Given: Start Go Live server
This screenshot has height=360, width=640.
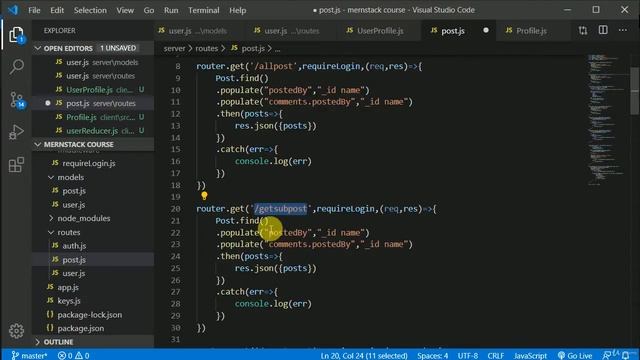Looking at the screenshot, I should tap(575, 356).
